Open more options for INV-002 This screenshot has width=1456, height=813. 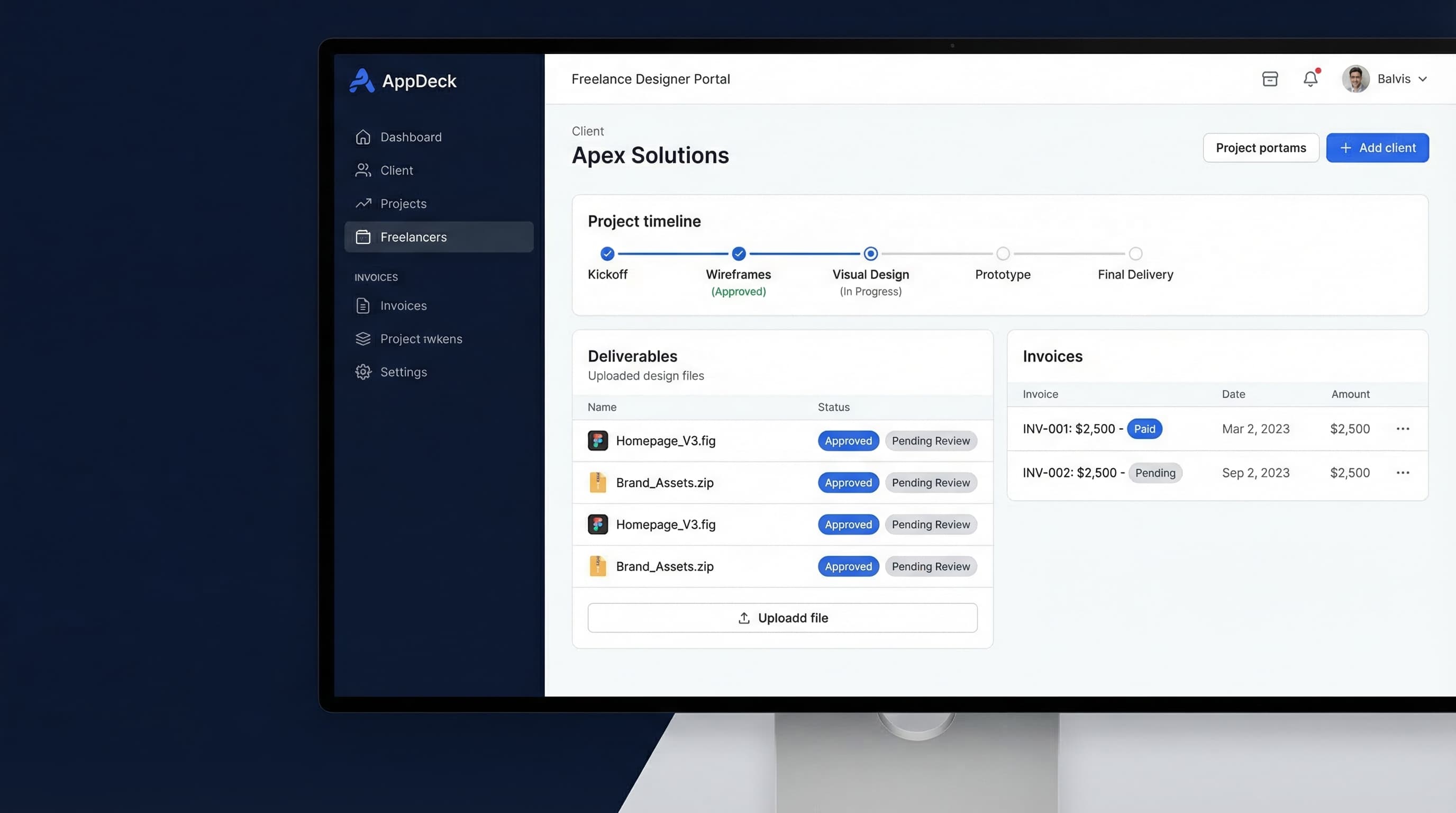click(x=1403, y=473)
